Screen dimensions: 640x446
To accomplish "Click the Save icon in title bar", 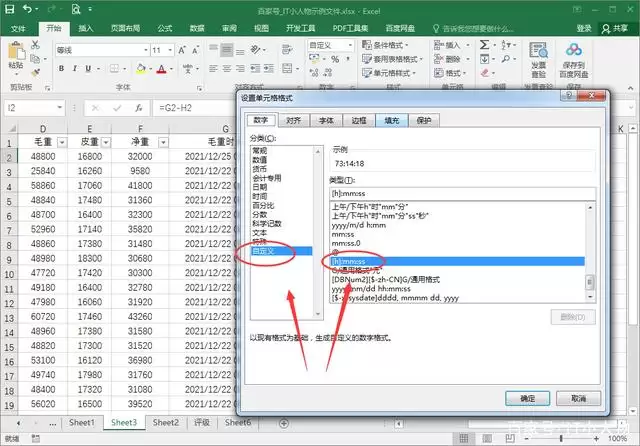I will point(9,9).
